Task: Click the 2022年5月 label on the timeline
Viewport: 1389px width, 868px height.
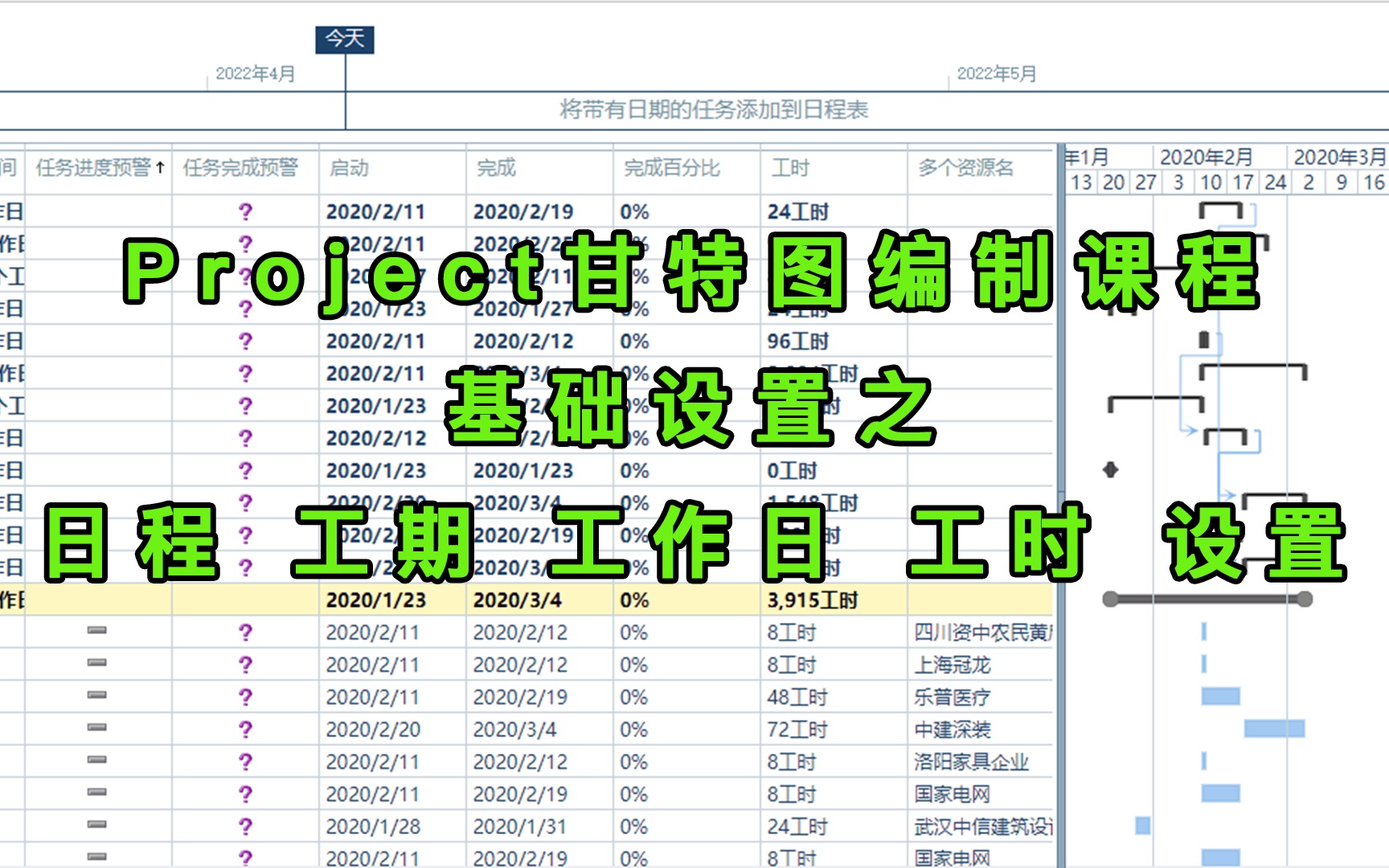Action: click(996, 73)
